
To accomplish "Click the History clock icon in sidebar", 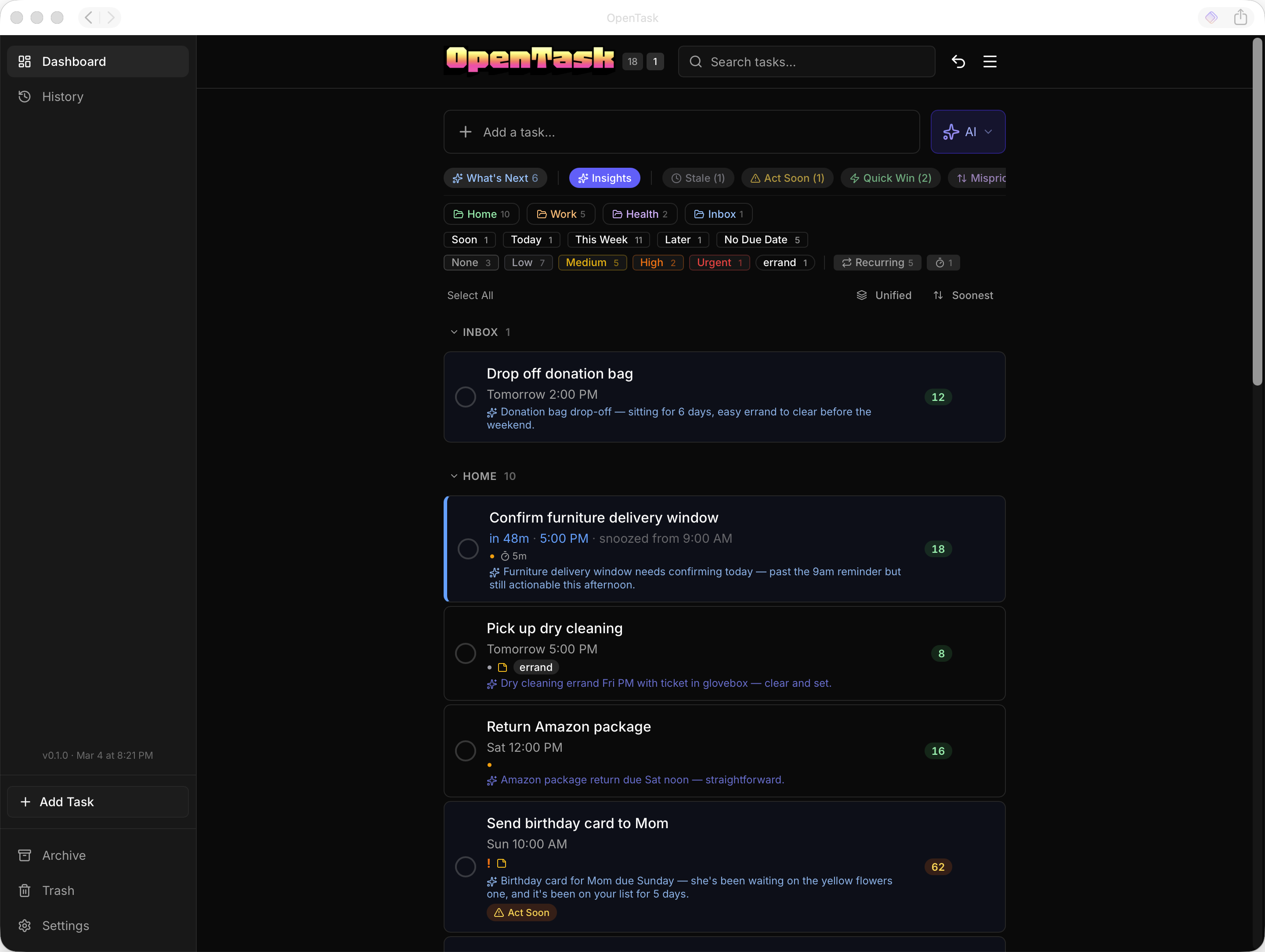I will pos(25,97).
